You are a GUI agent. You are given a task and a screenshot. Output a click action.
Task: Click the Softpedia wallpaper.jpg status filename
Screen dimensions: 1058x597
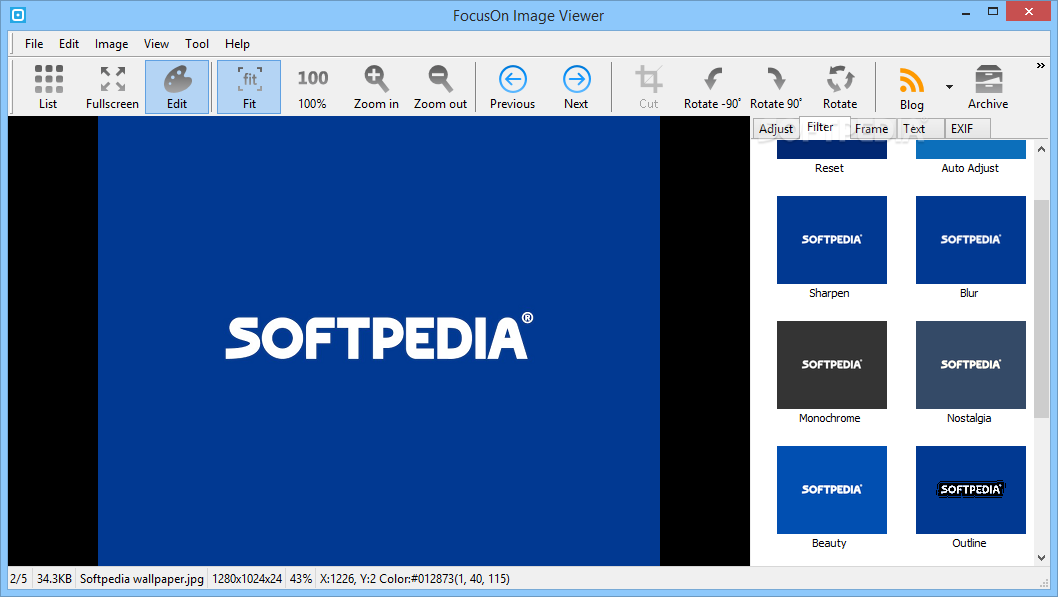pos(142,579)
